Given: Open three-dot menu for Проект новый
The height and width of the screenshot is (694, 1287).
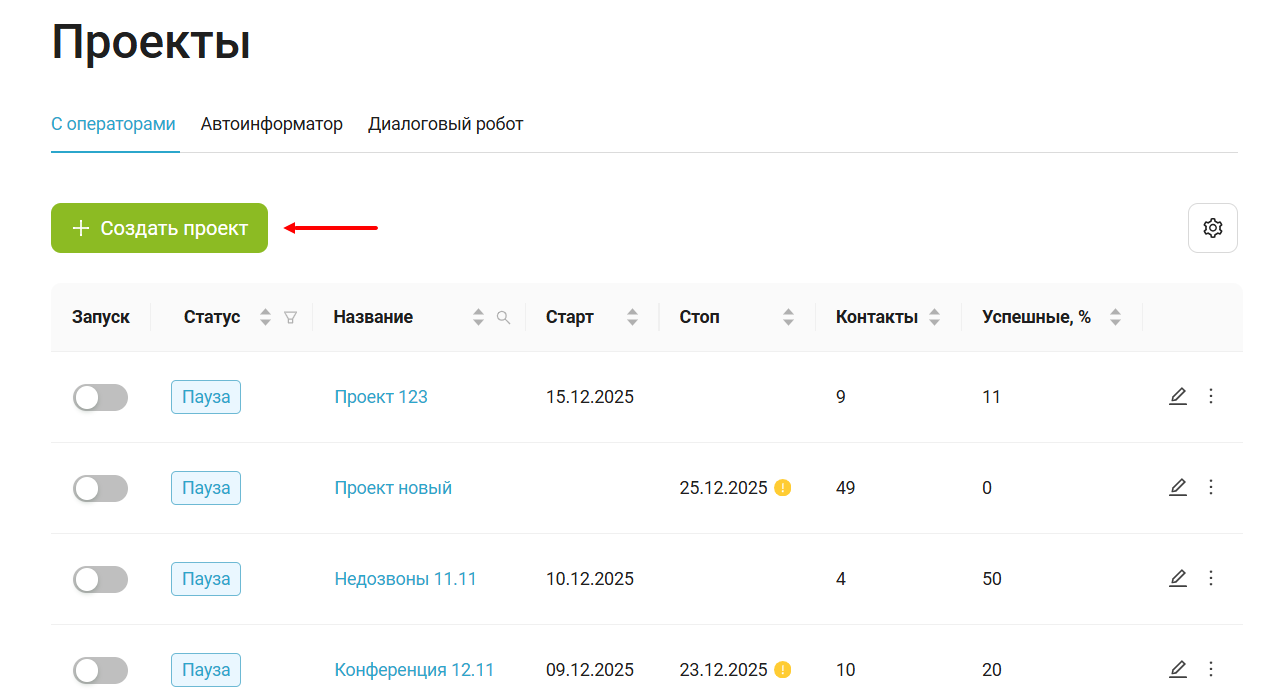Looking at the screenshot, I should click(1211, 487).
